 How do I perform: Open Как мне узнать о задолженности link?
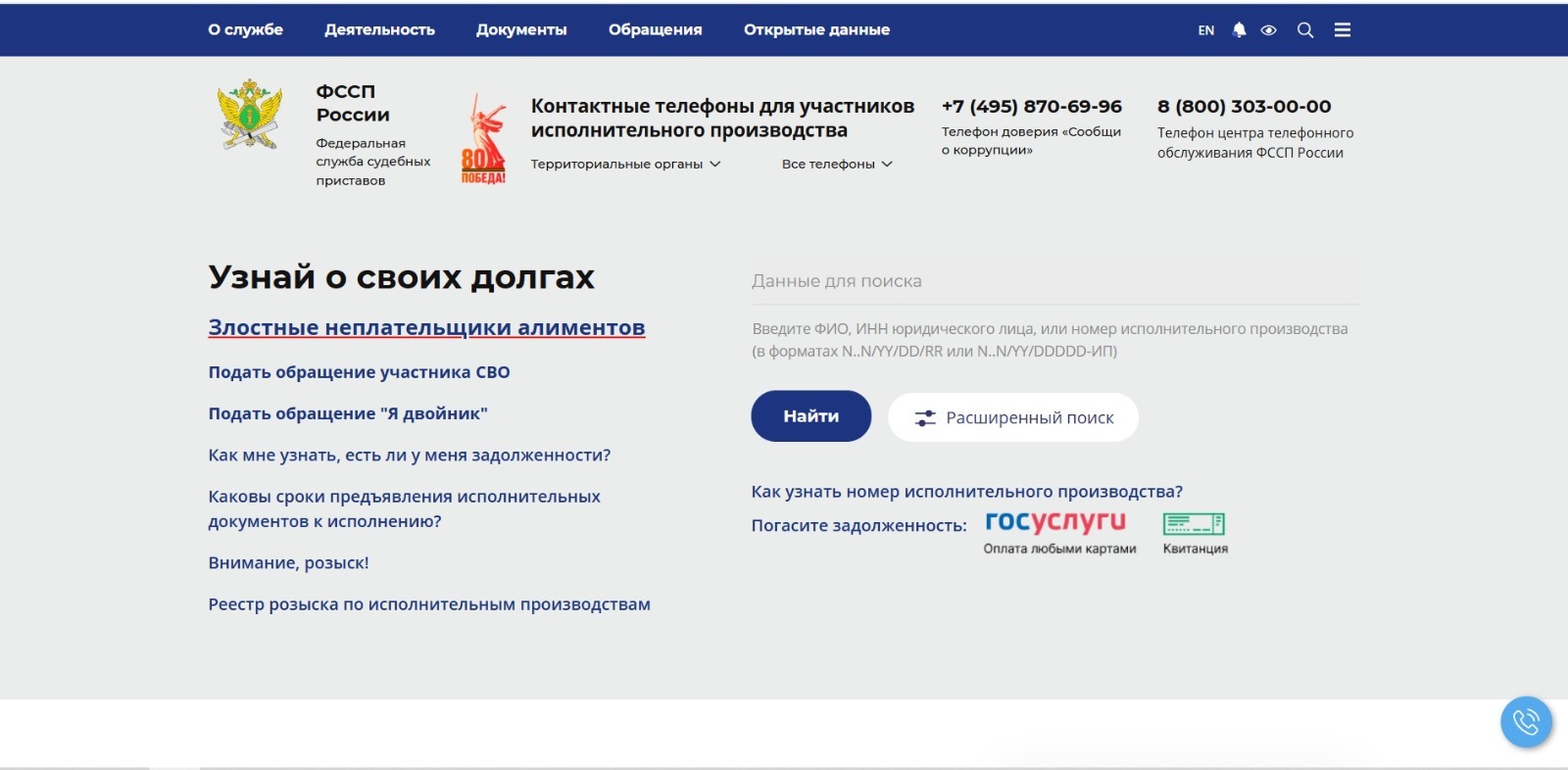pyautogui.click(x=410, y=455)
